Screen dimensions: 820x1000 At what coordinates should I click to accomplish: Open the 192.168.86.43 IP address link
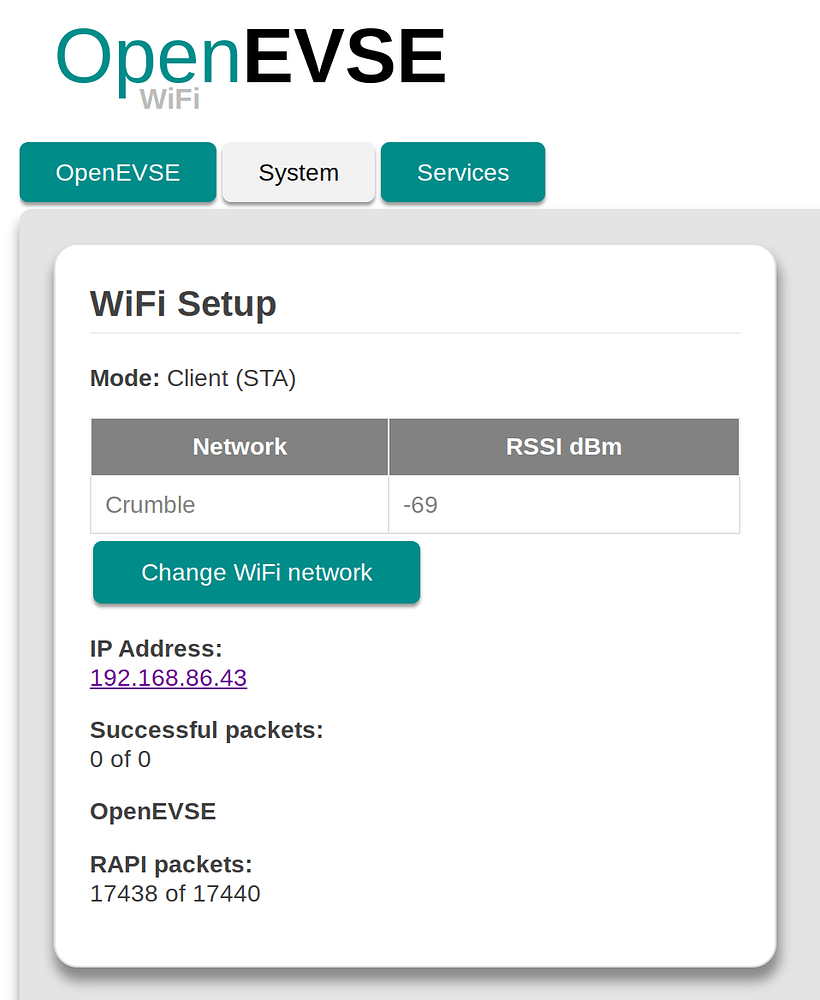coord(167,678)
